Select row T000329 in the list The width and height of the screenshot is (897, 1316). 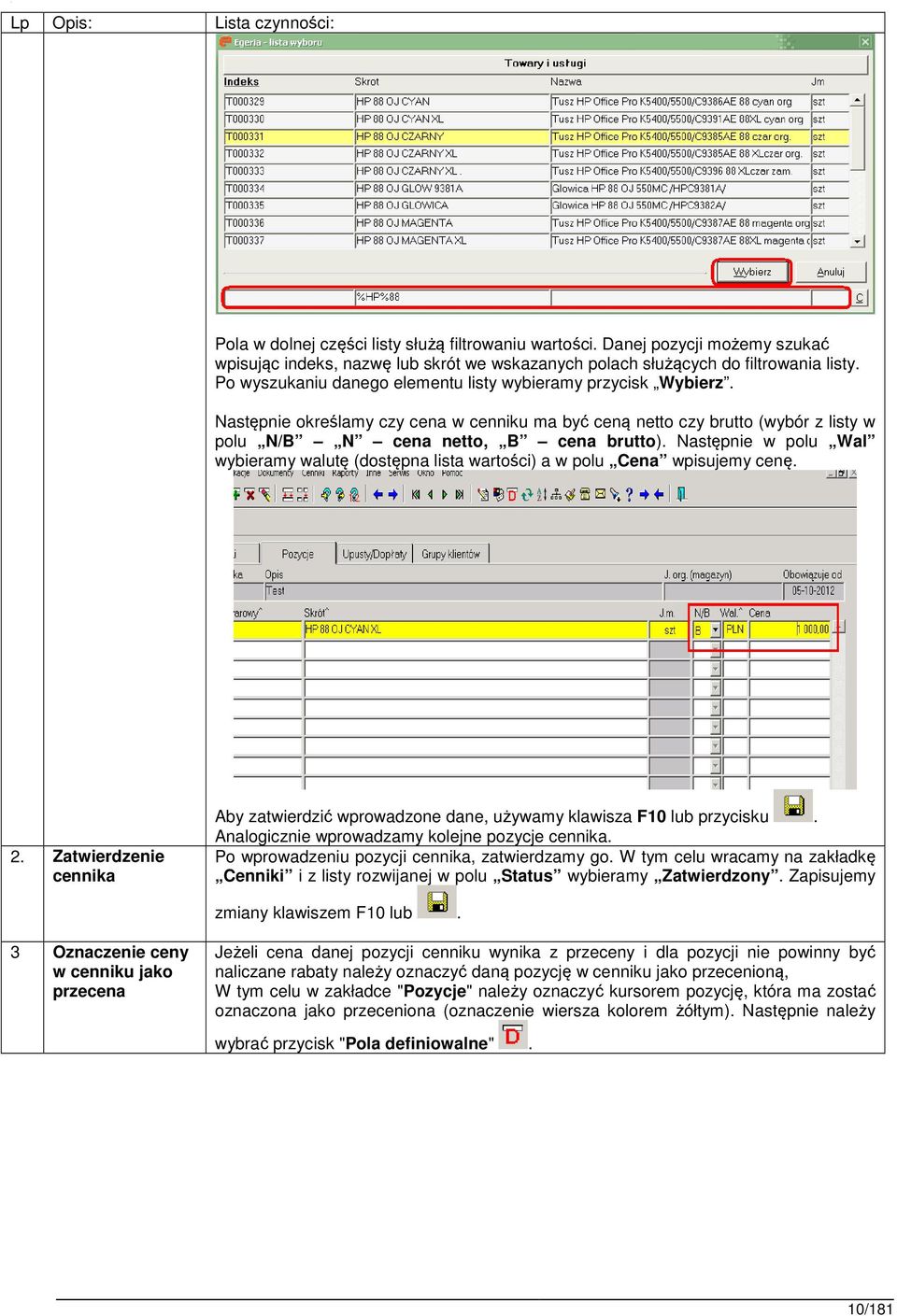(x=536, y=101)
